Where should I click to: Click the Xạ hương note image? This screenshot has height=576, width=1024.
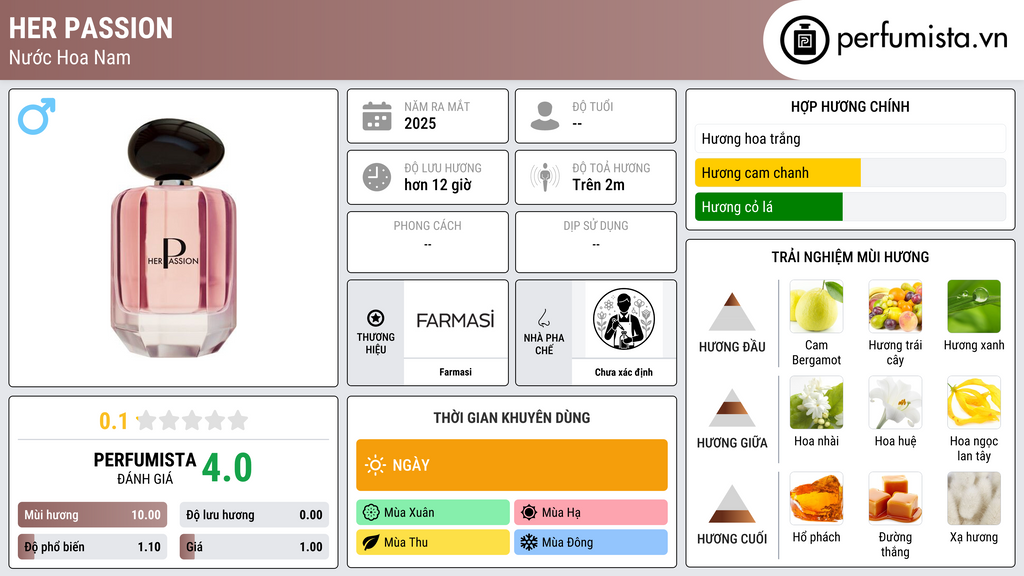[974, 498]
